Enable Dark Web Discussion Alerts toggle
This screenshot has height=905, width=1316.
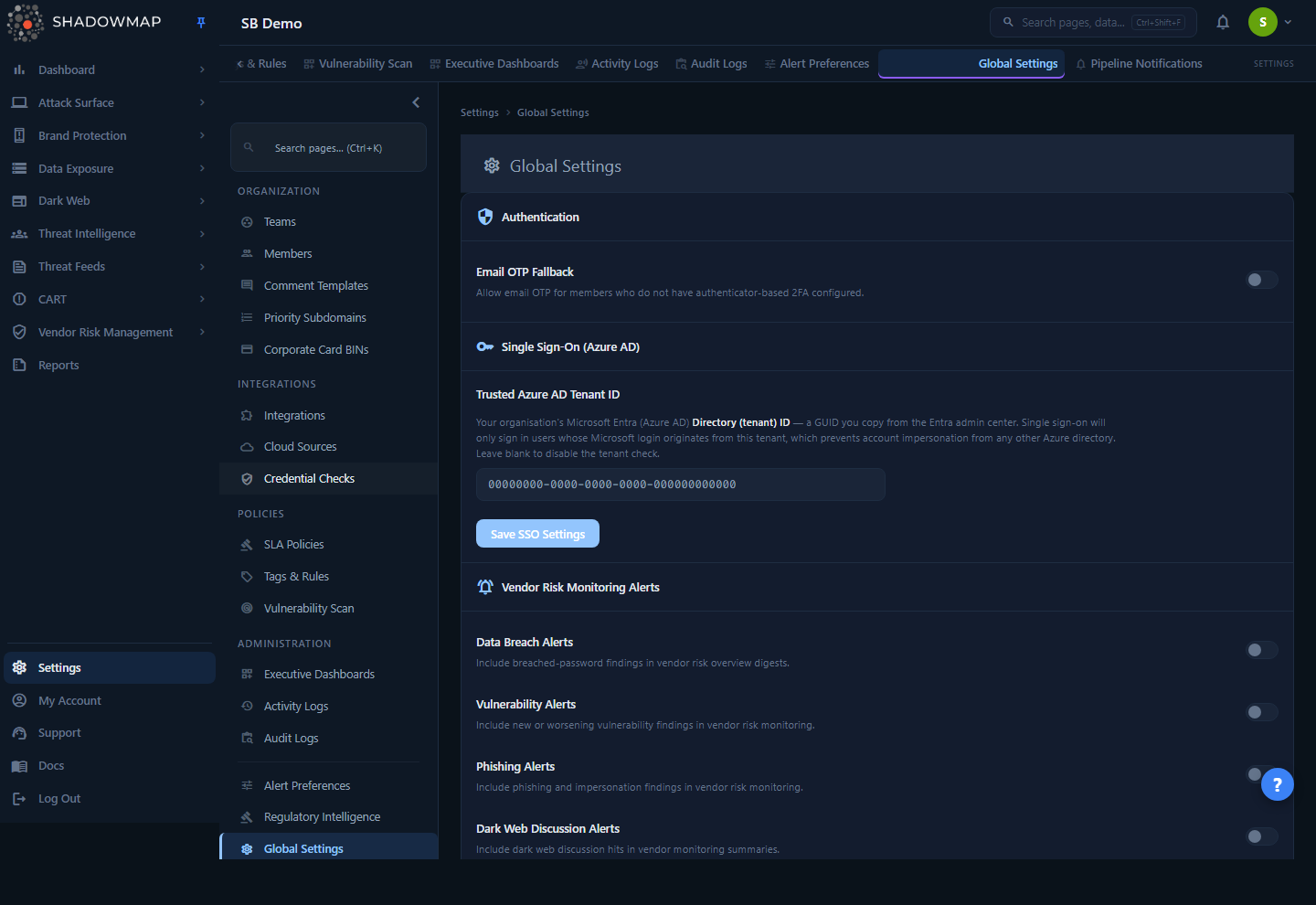tap(1262, 836)
